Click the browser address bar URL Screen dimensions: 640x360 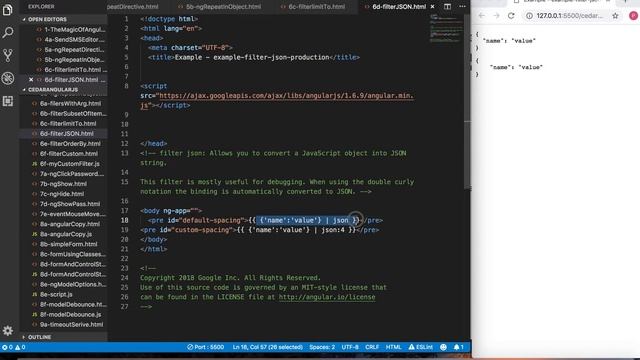(x=569, y=16)
